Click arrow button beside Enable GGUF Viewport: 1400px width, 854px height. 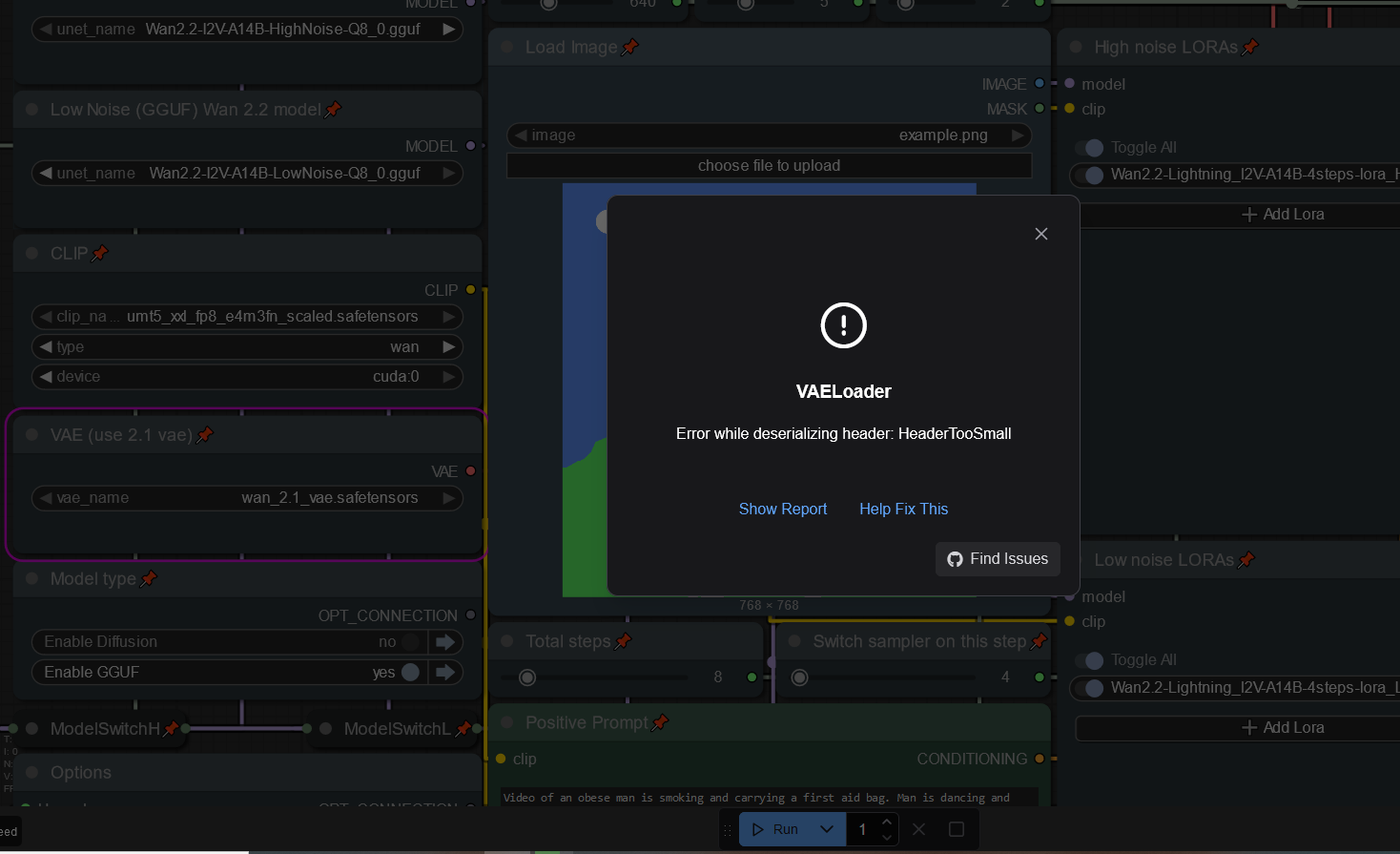445,672
